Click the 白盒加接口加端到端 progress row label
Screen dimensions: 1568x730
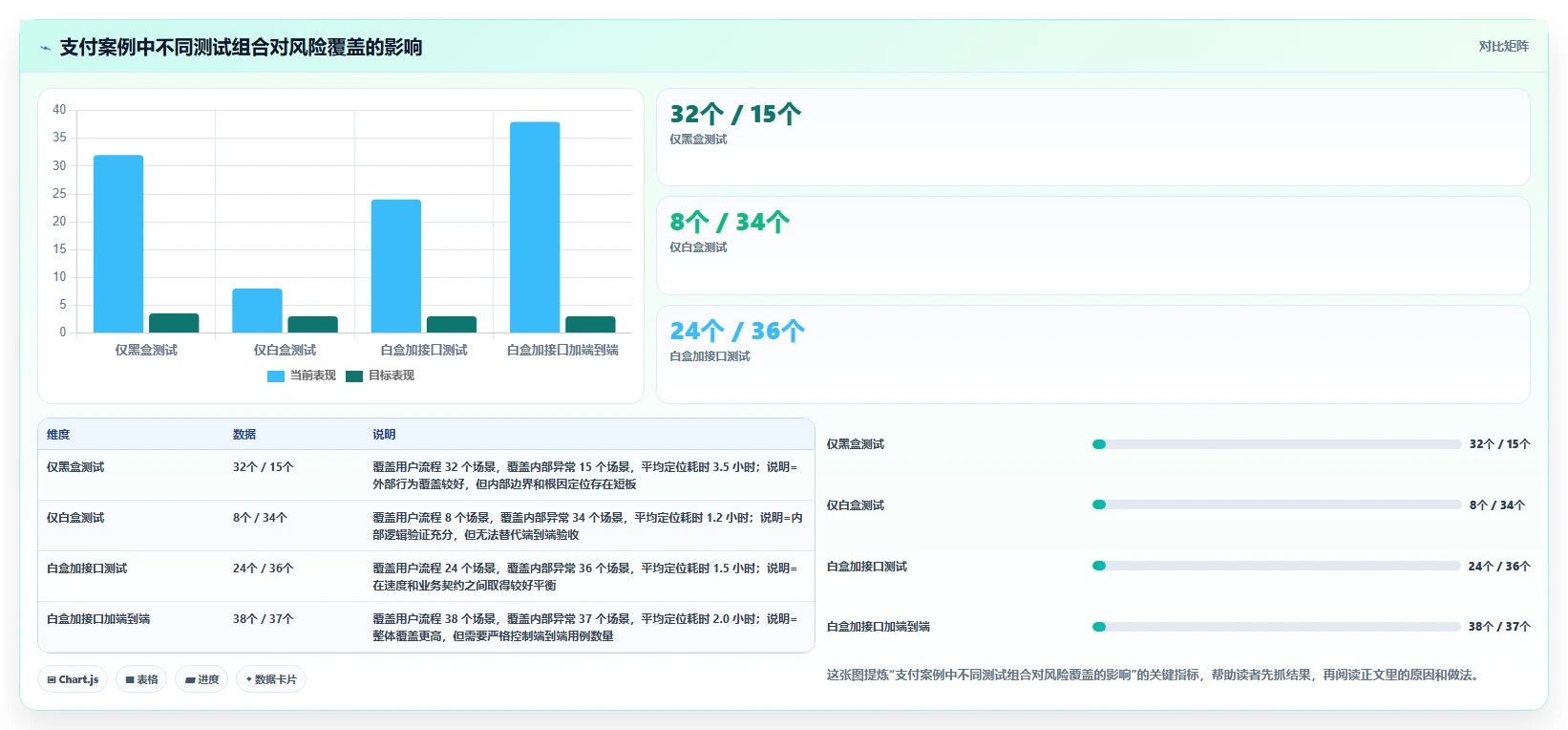(879, 627)
